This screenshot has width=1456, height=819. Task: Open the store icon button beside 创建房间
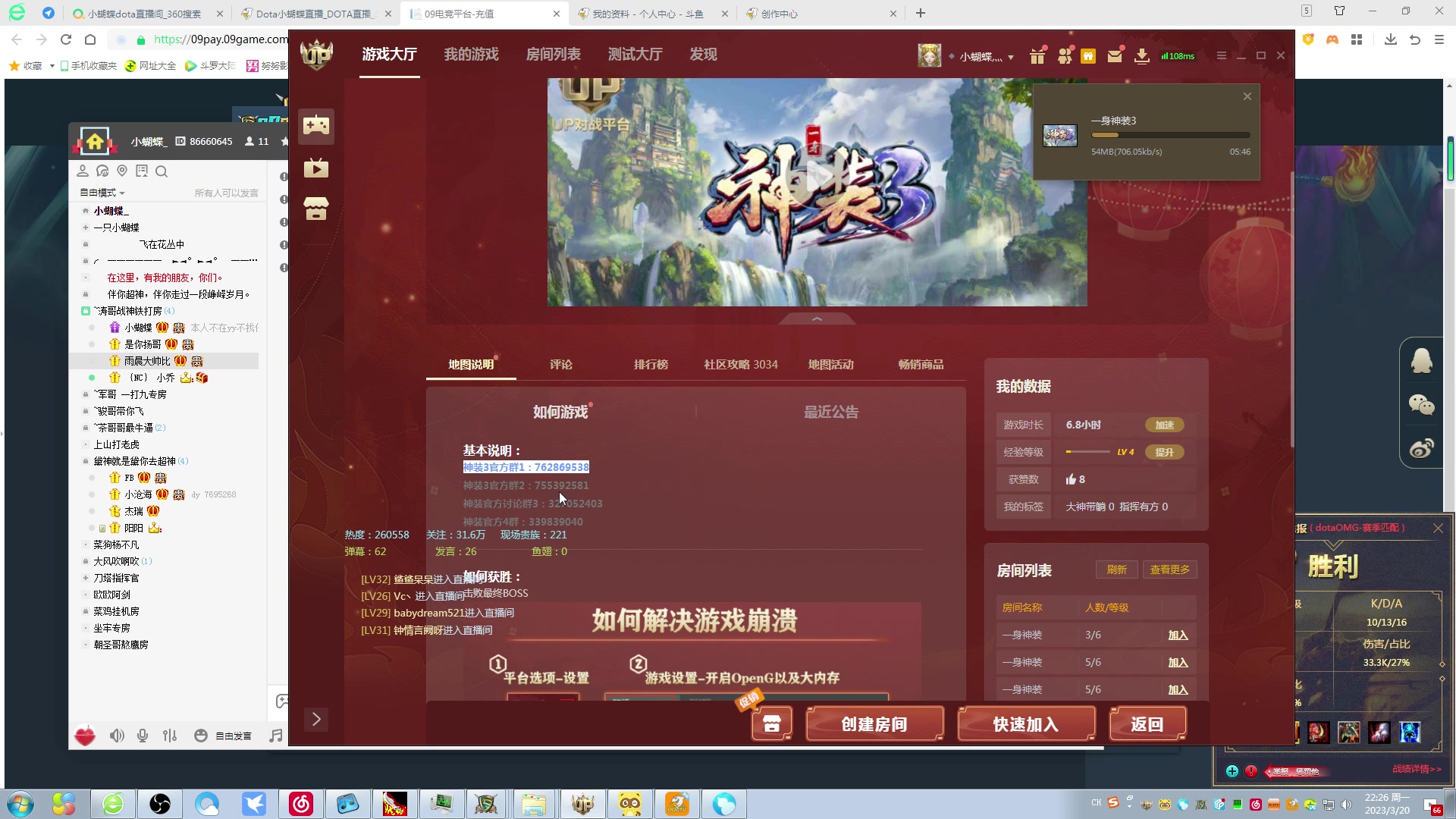click(x=772, y=723)
